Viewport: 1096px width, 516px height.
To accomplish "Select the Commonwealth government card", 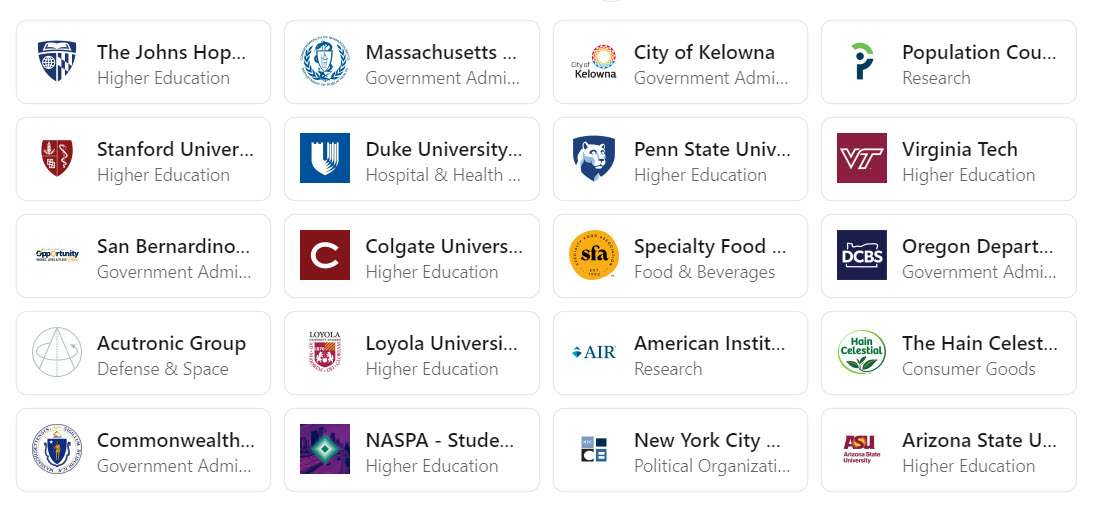I will 143,451.
